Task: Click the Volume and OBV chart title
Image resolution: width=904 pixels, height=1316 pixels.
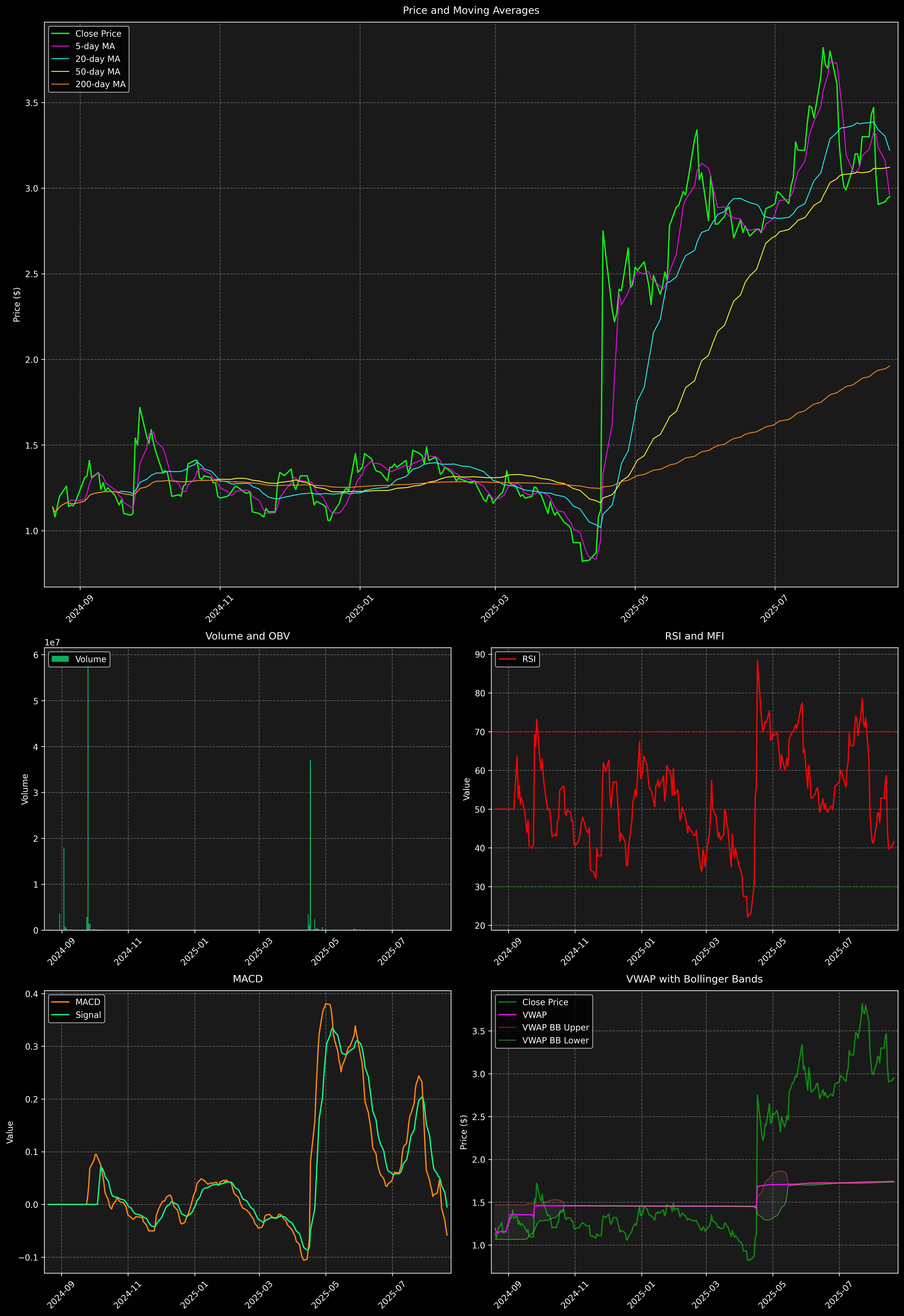Action: click(x=248, y=636)
